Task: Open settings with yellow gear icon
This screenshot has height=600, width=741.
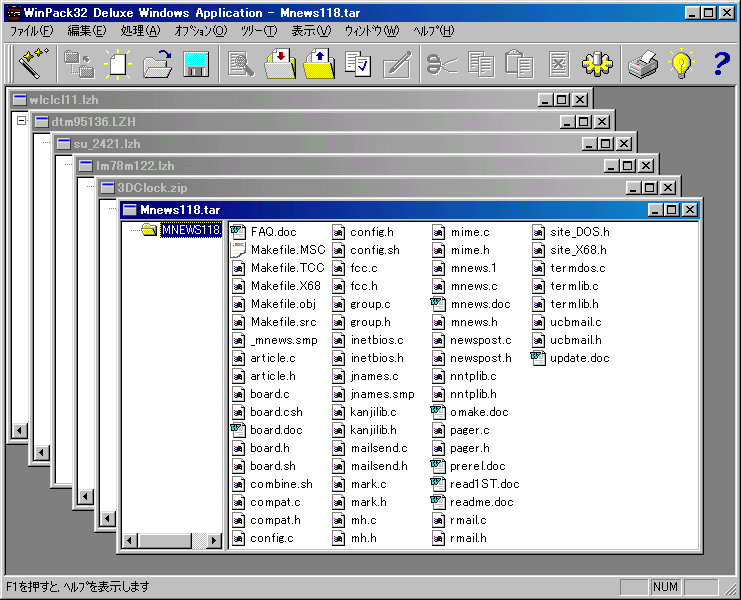Action: [597, 63]
